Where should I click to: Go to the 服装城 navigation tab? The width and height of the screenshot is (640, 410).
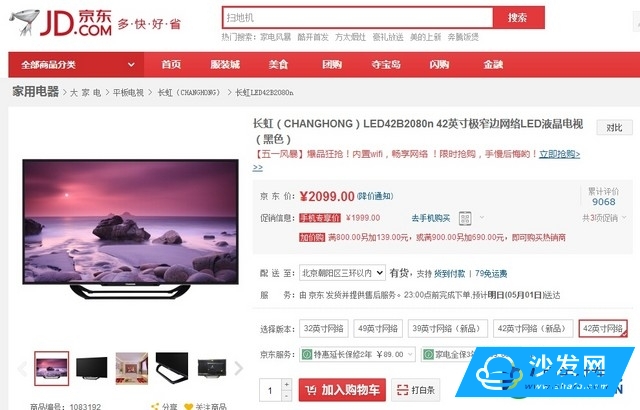pyautogui.click(x=225, y=64)
